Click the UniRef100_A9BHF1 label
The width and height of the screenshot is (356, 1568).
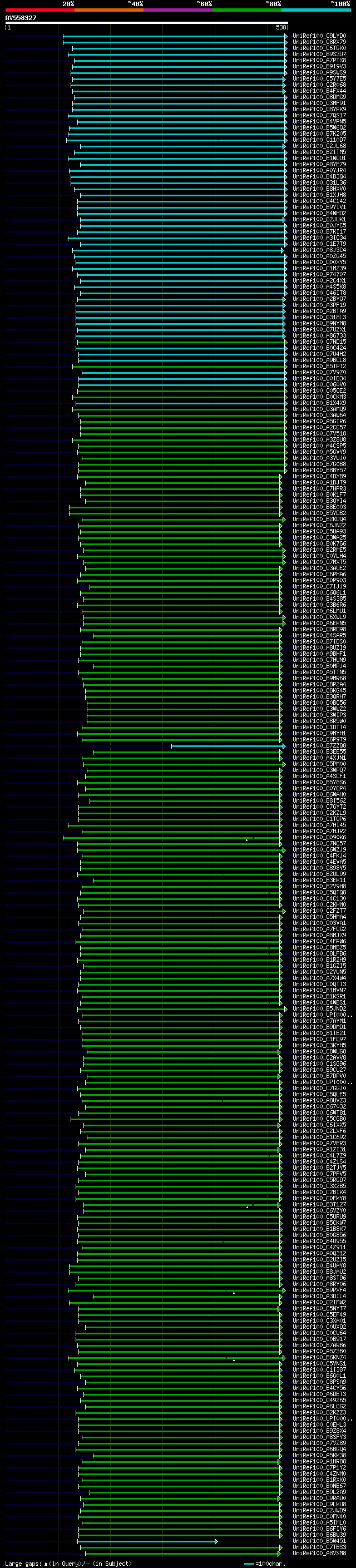point(319,654)
